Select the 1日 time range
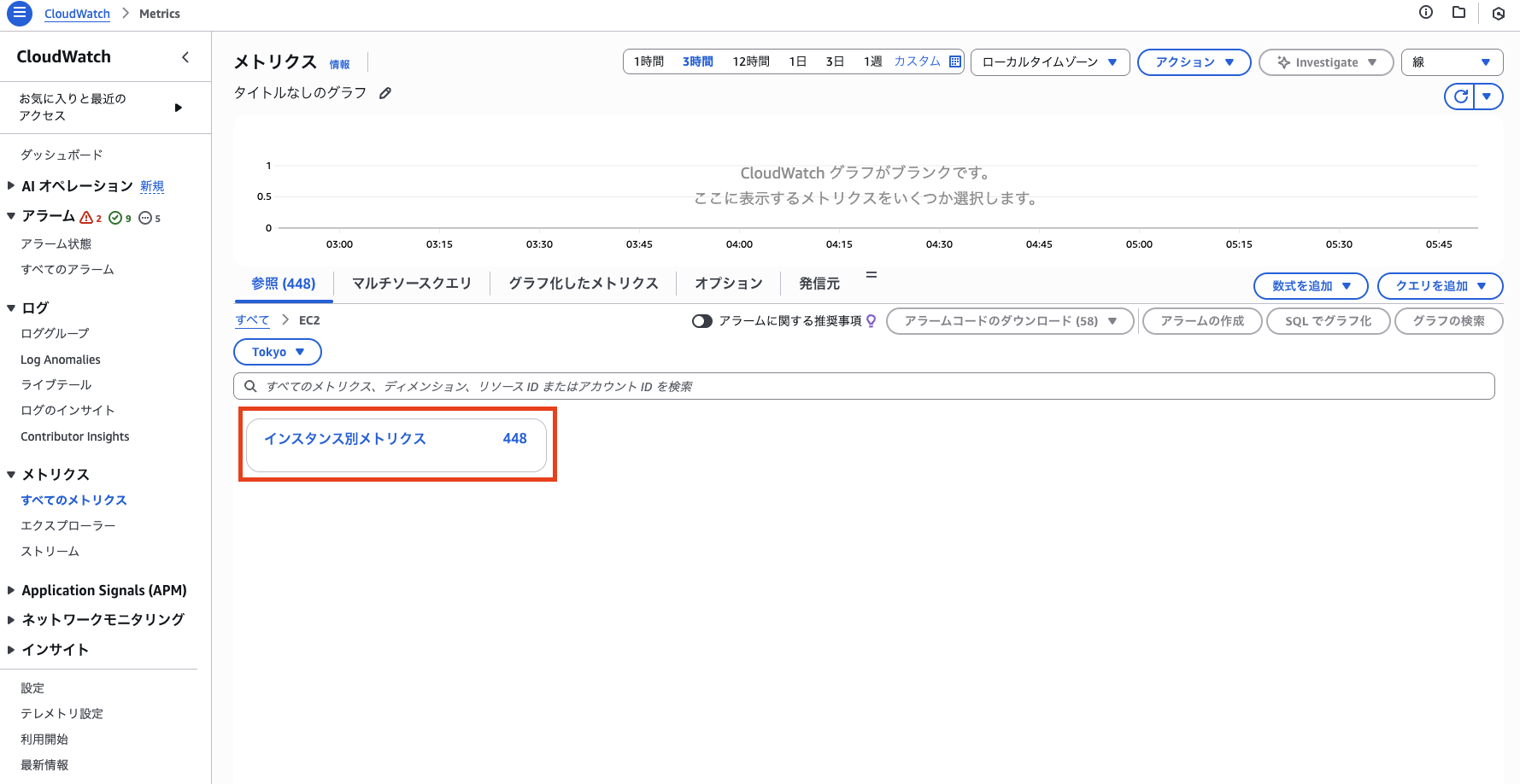 [797, 61]
